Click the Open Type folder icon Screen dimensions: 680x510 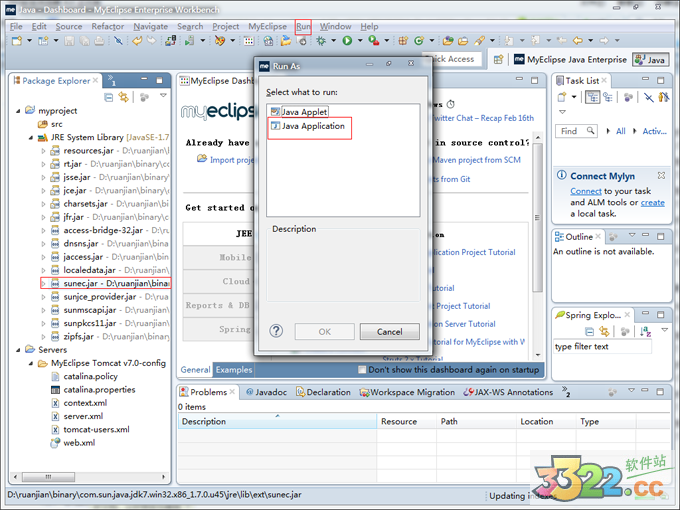(448, 41)
